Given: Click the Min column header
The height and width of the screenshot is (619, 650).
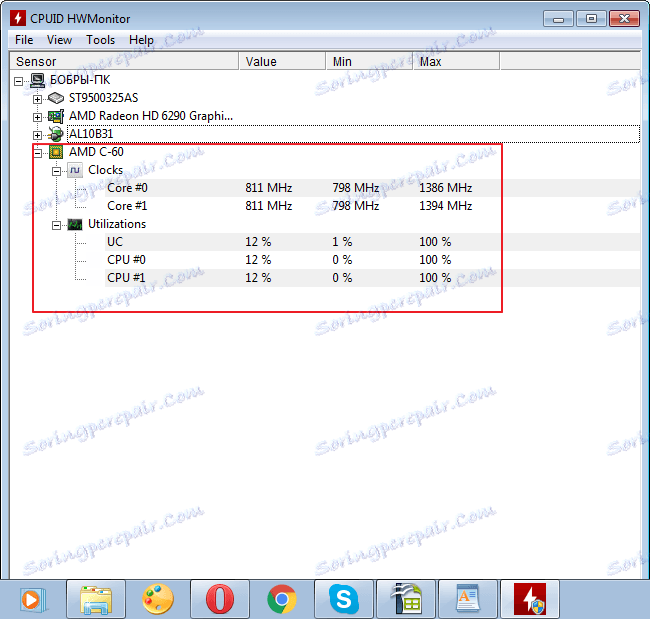Looking at the screenshot, I should [x=369, y=61].
